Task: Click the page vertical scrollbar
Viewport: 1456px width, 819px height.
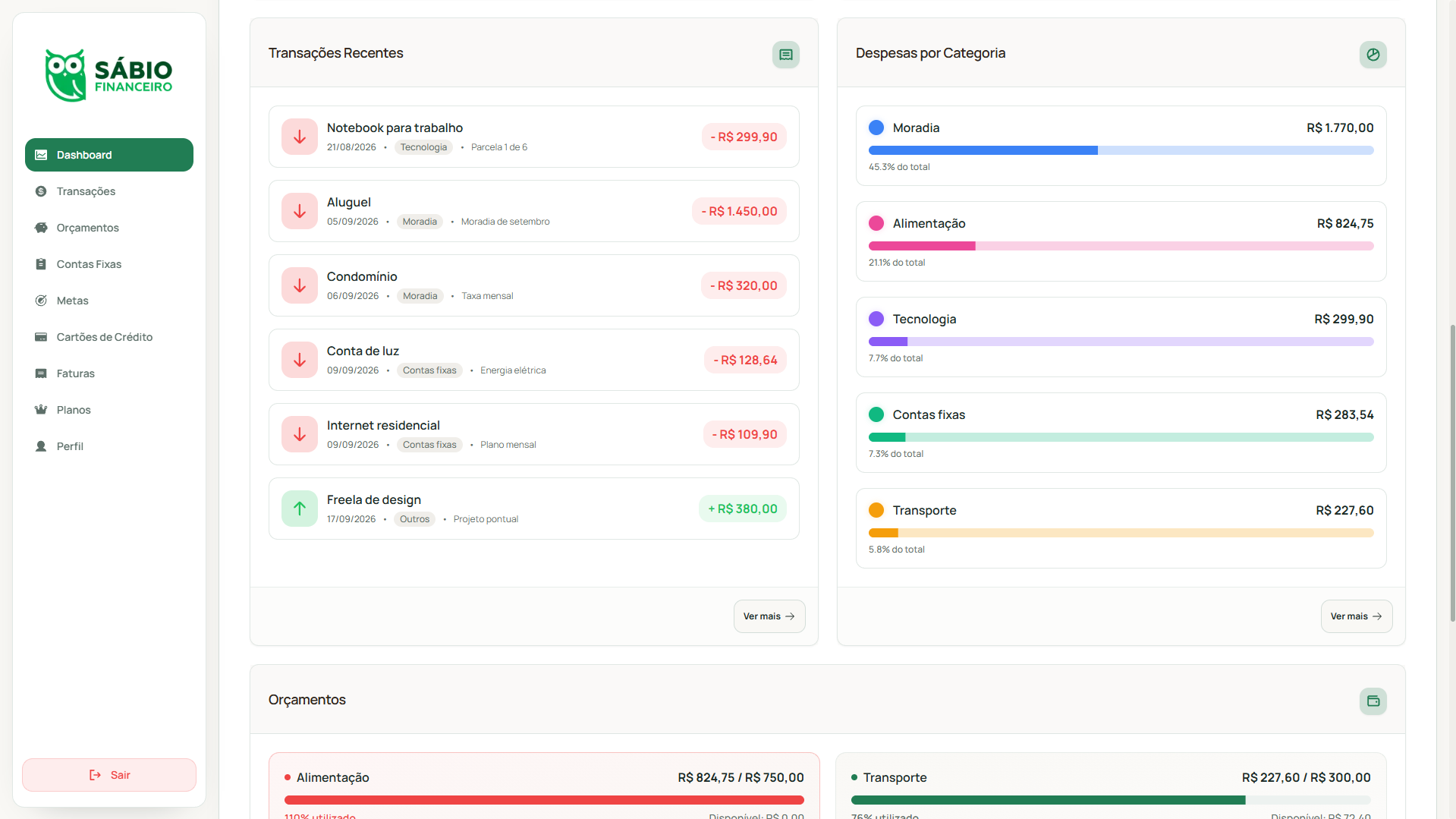Action: [1452, 473]
